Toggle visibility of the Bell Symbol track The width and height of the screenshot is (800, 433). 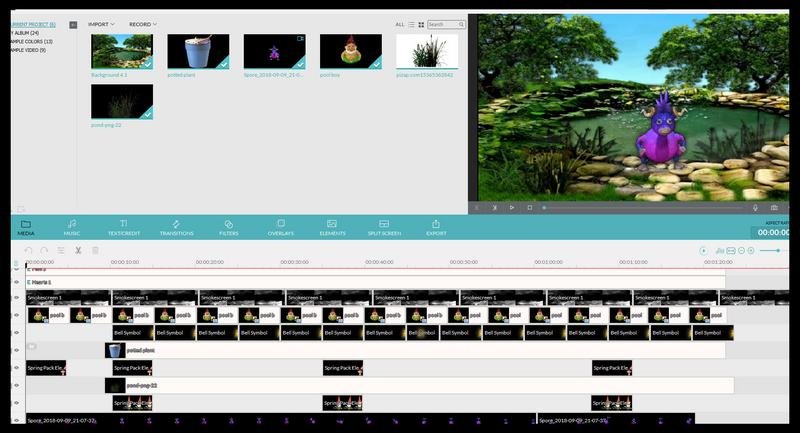(16, 333)
